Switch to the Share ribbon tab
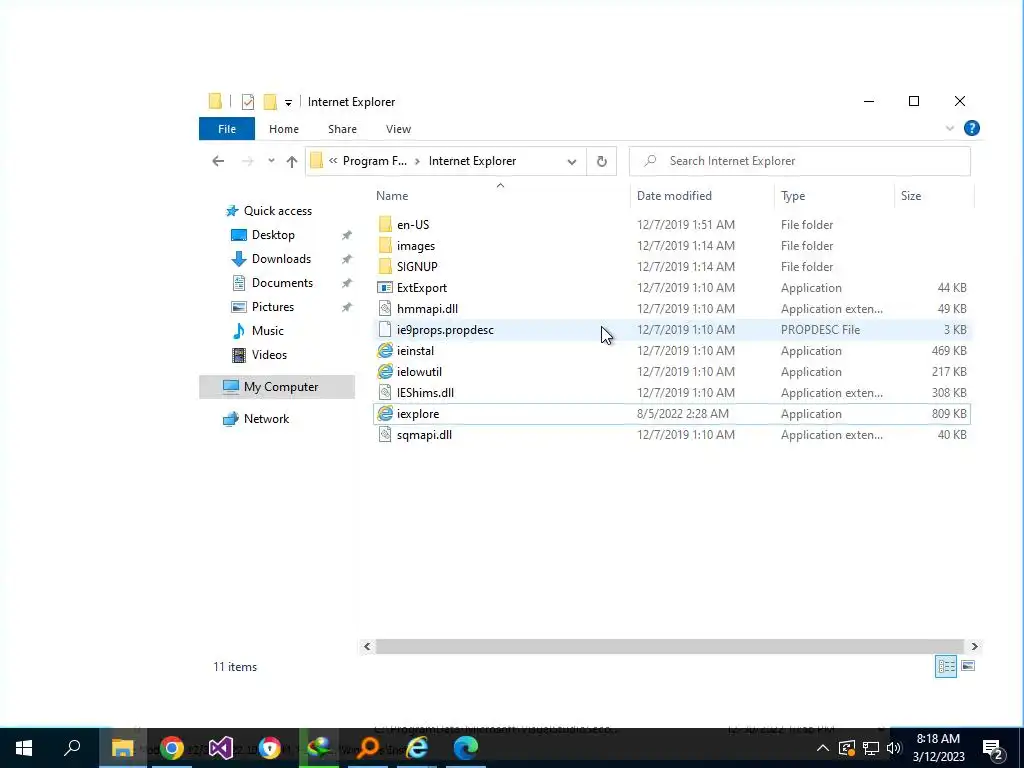Viewport: 1024px width, 768px height. 342,129
